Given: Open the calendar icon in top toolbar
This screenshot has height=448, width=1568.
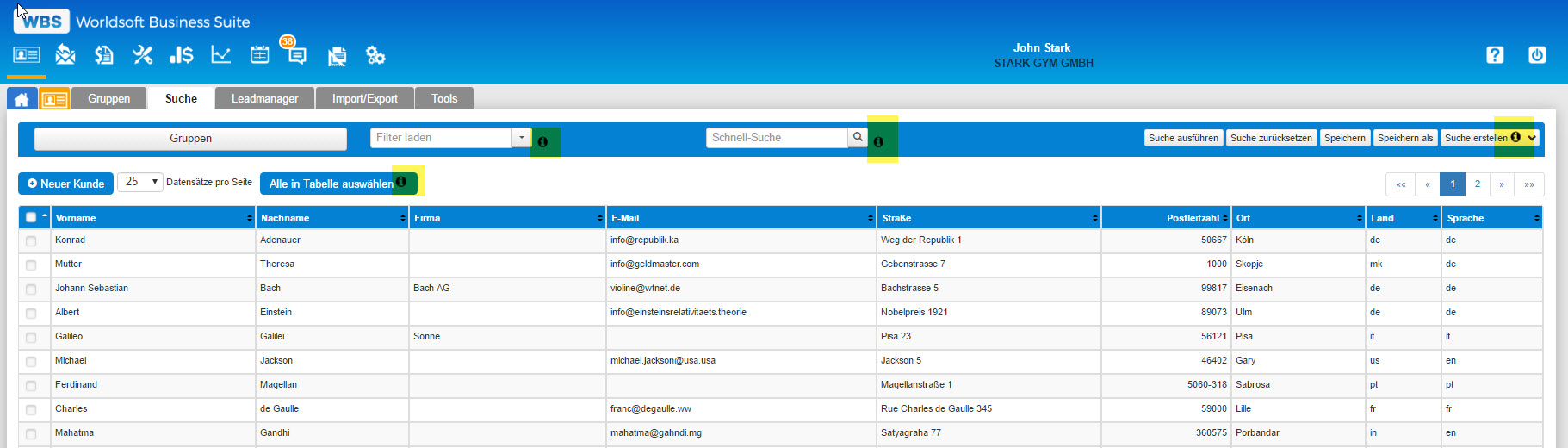Looking at the screenshot, I should point(259,55).
